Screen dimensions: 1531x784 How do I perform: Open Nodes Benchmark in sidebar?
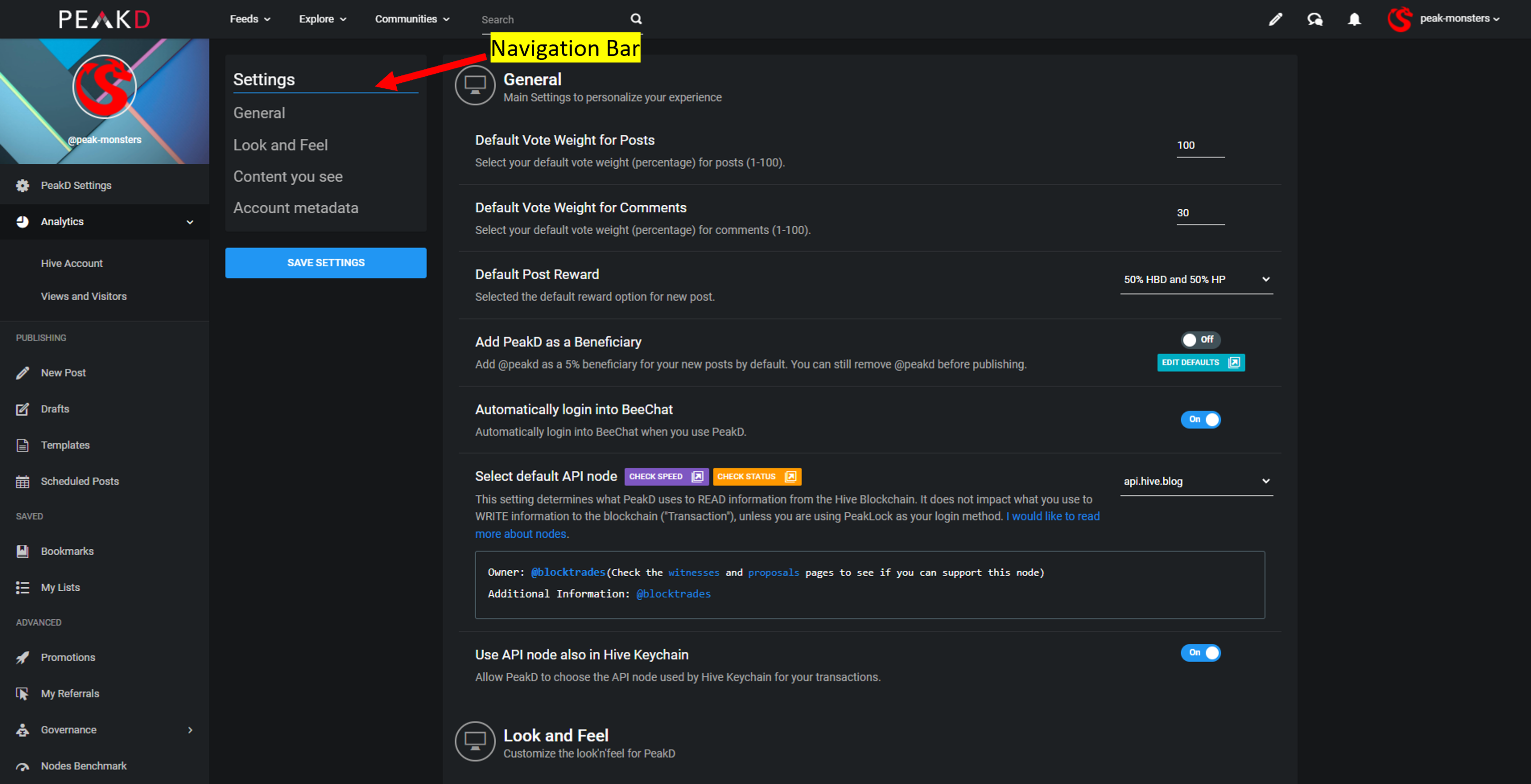point(104,766)
